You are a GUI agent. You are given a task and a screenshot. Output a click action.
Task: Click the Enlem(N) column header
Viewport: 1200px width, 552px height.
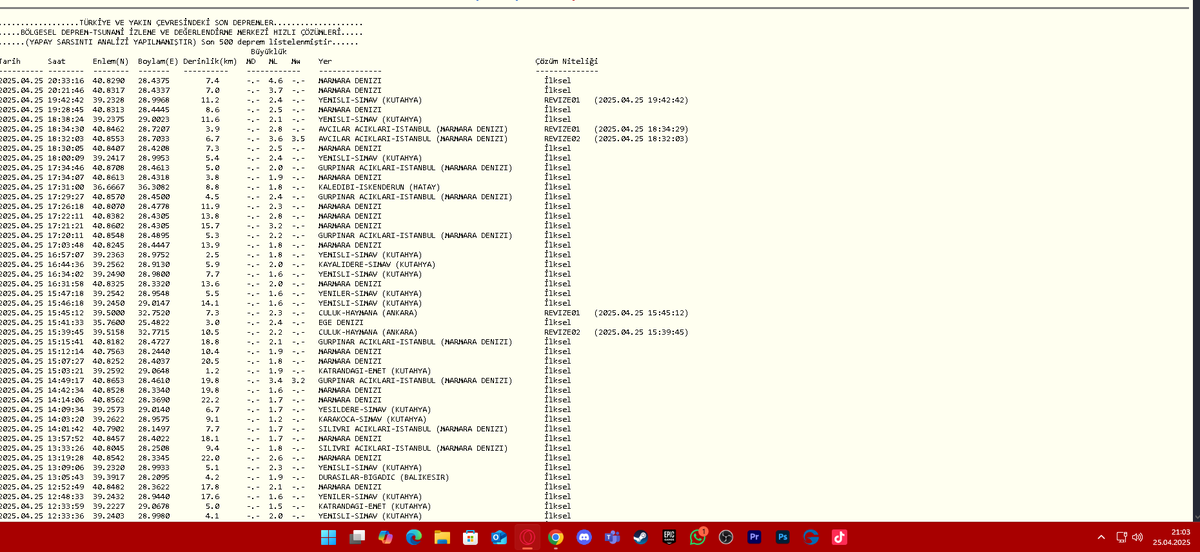pyautogui.click(x=110, y=61)
